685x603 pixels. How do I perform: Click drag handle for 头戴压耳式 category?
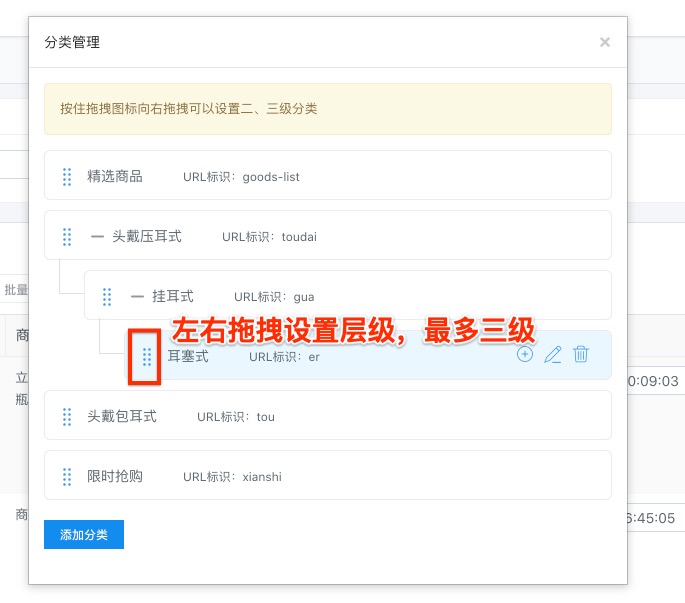67,237
